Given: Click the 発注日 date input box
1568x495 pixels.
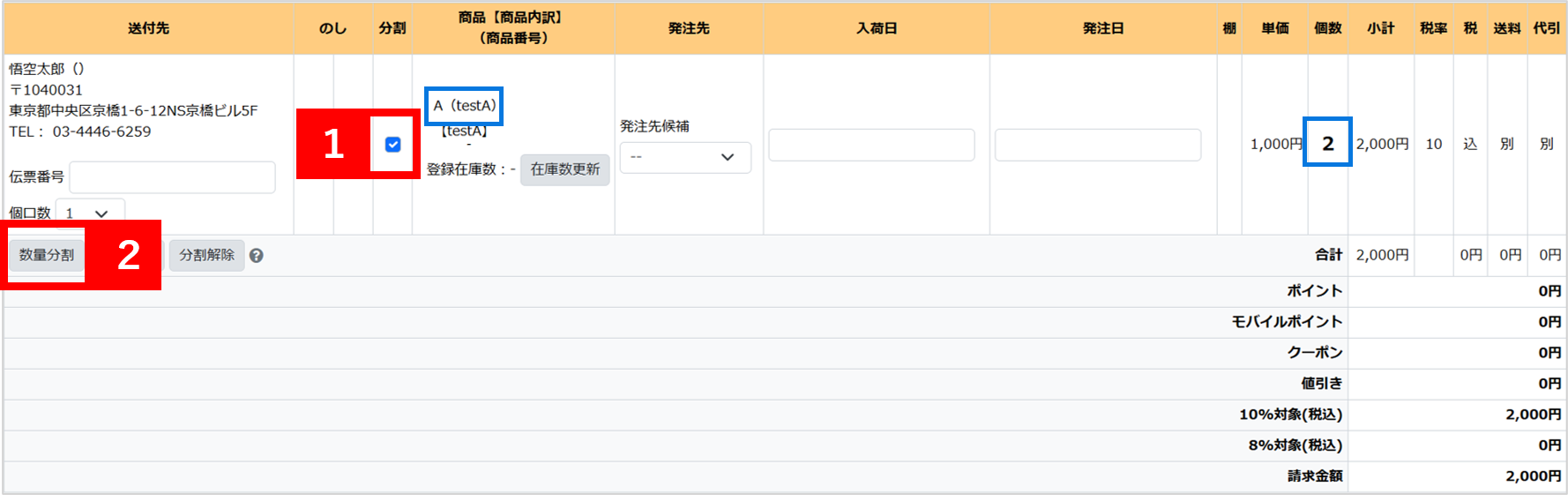Looking at the screenshot, I should coord(1097,145).
